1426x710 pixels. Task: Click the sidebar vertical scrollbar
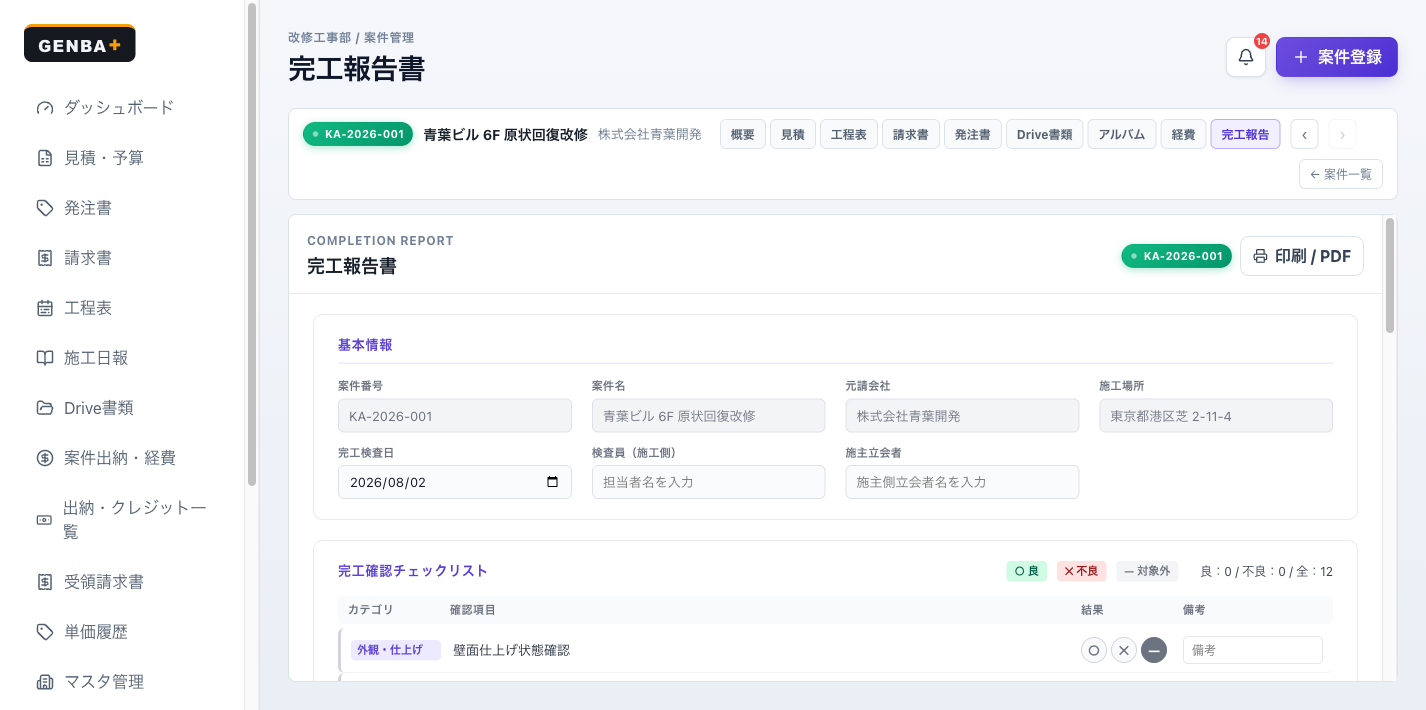(x=252, y=244)
